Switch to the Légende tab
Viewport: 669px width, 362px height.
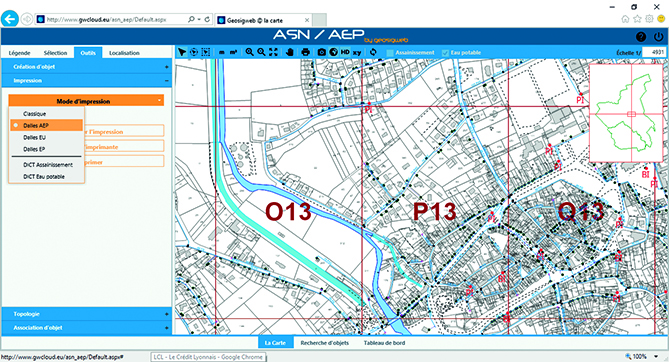pyautogui.click(x=19, y=53)
